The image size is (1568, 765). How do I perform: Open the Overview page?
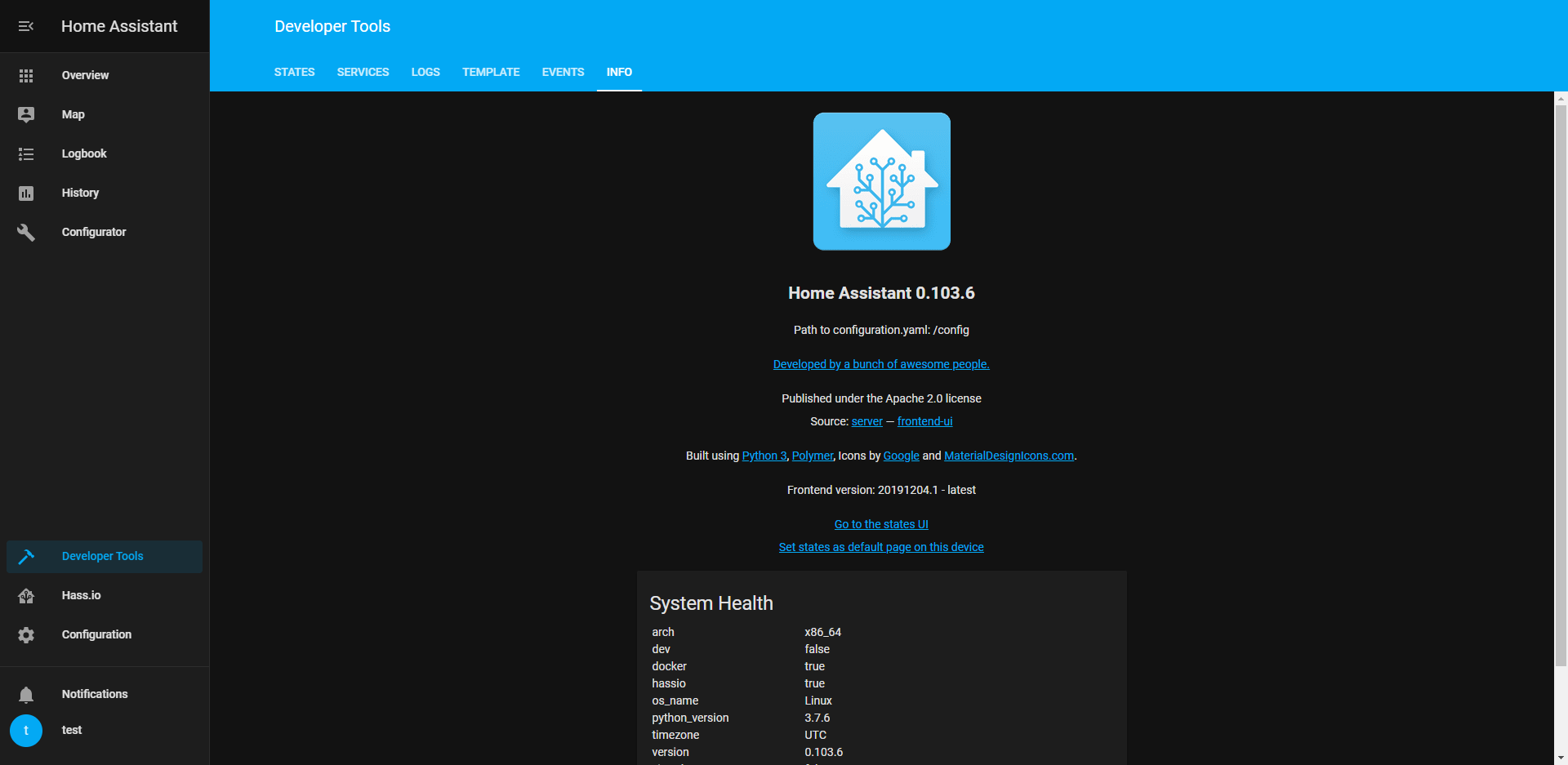click(105, 75)
